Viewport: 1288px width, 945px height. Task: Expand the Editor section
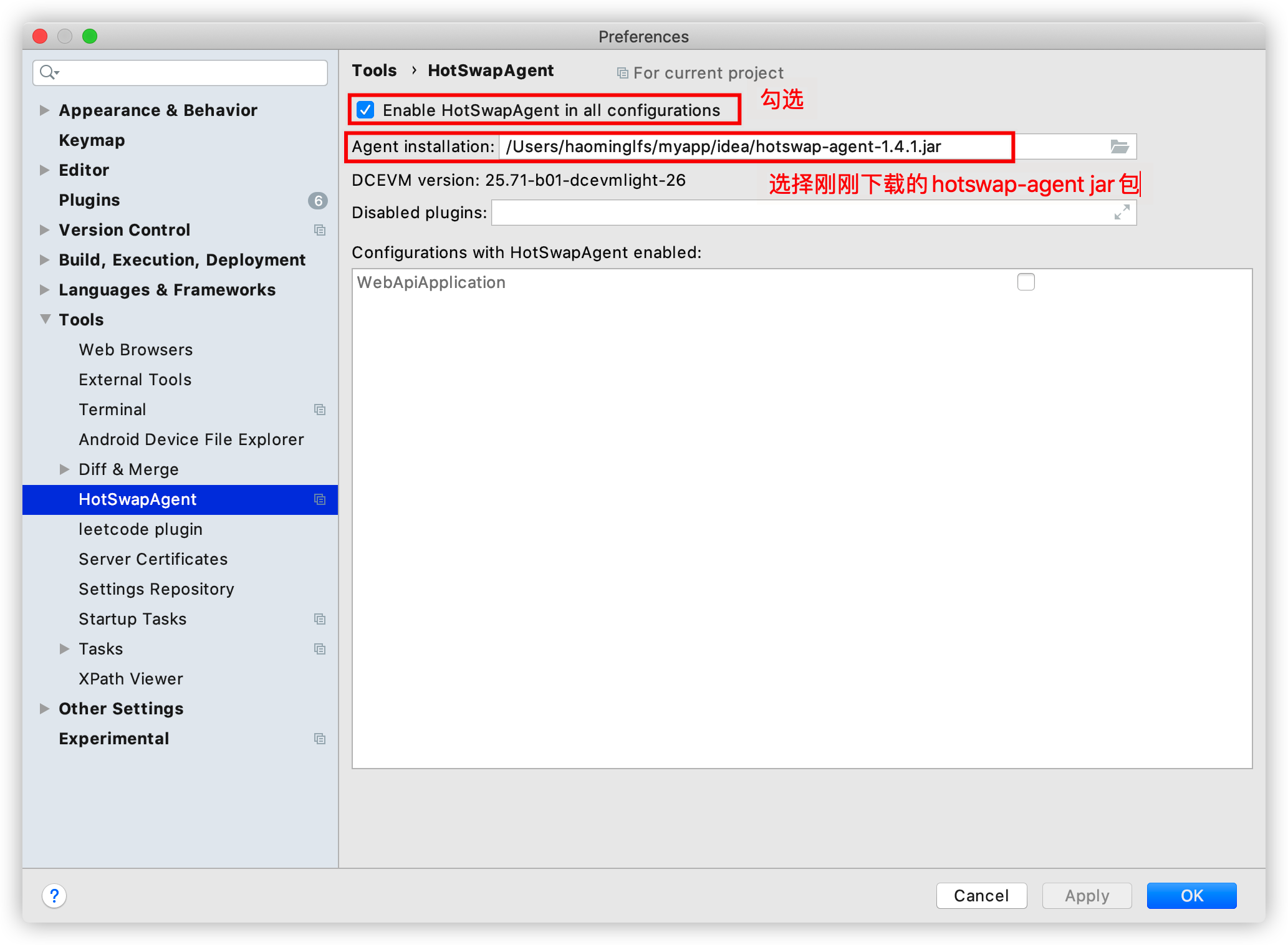tap(44, 170)
